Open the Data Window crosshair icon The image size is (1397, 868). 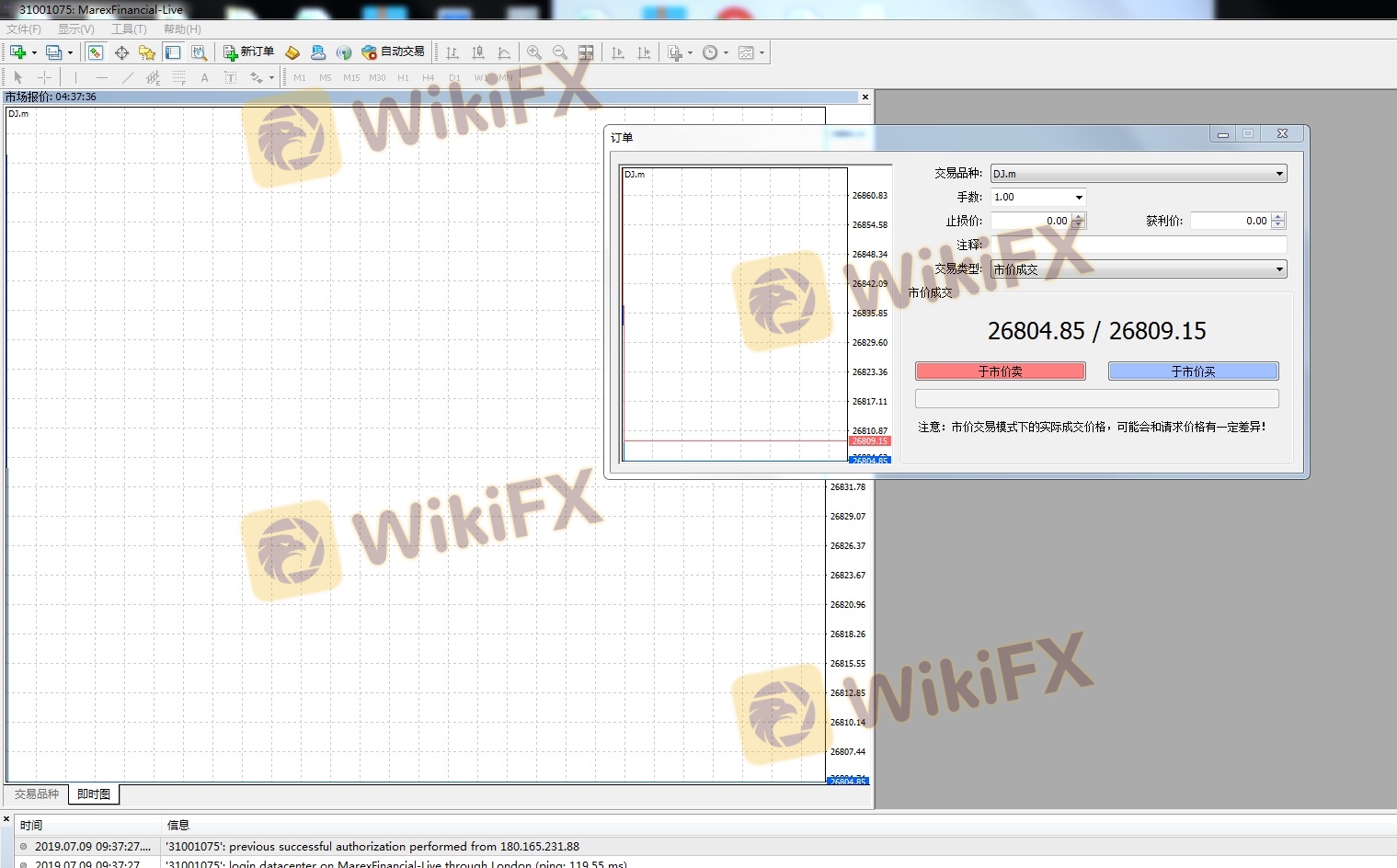(121, 52)
